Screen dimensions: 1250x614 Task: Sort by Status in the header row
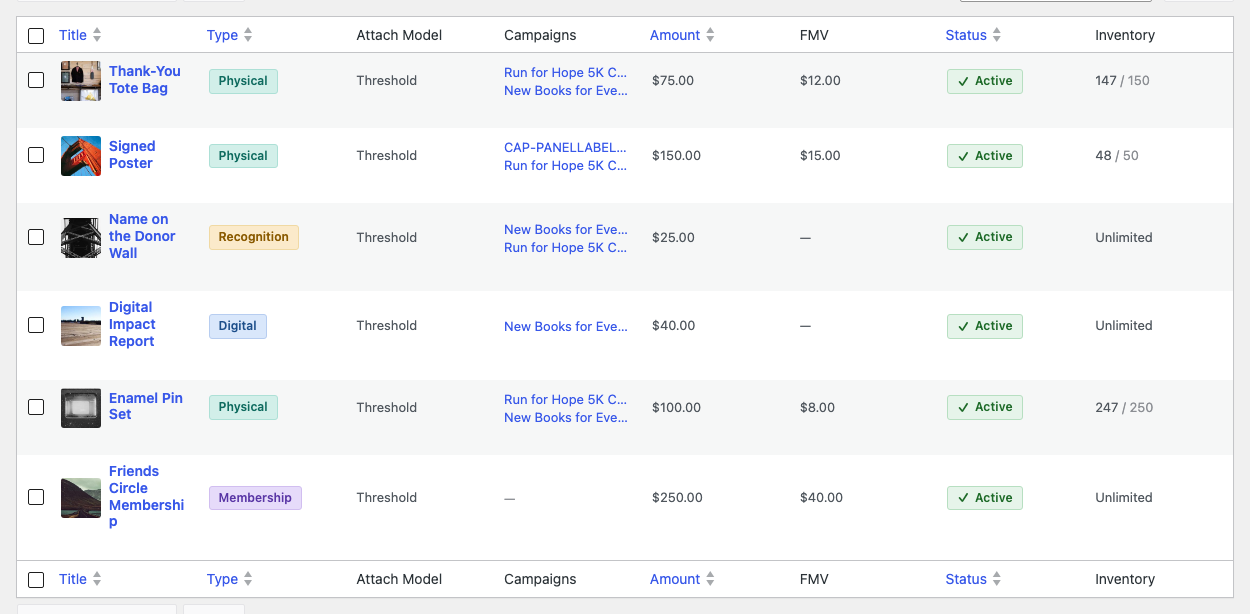coord(966,35)
